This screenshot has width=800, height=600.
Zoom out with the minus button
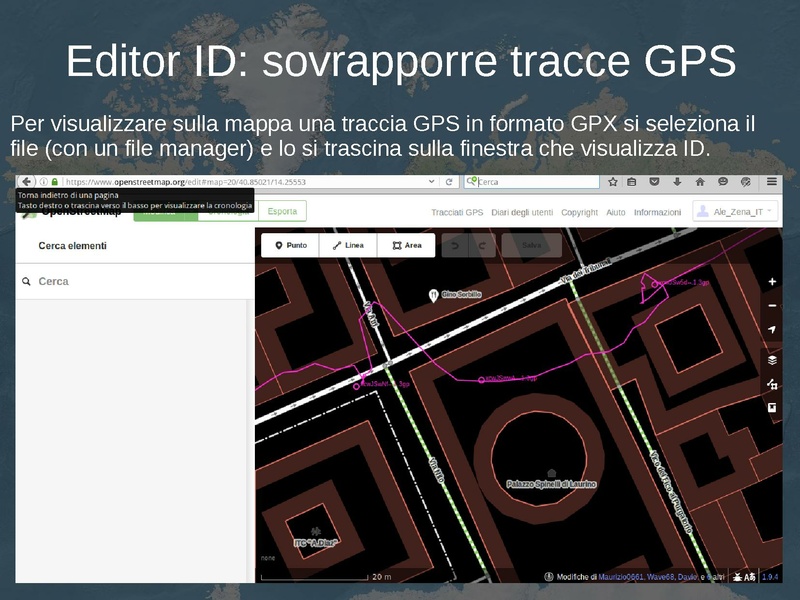772,306
